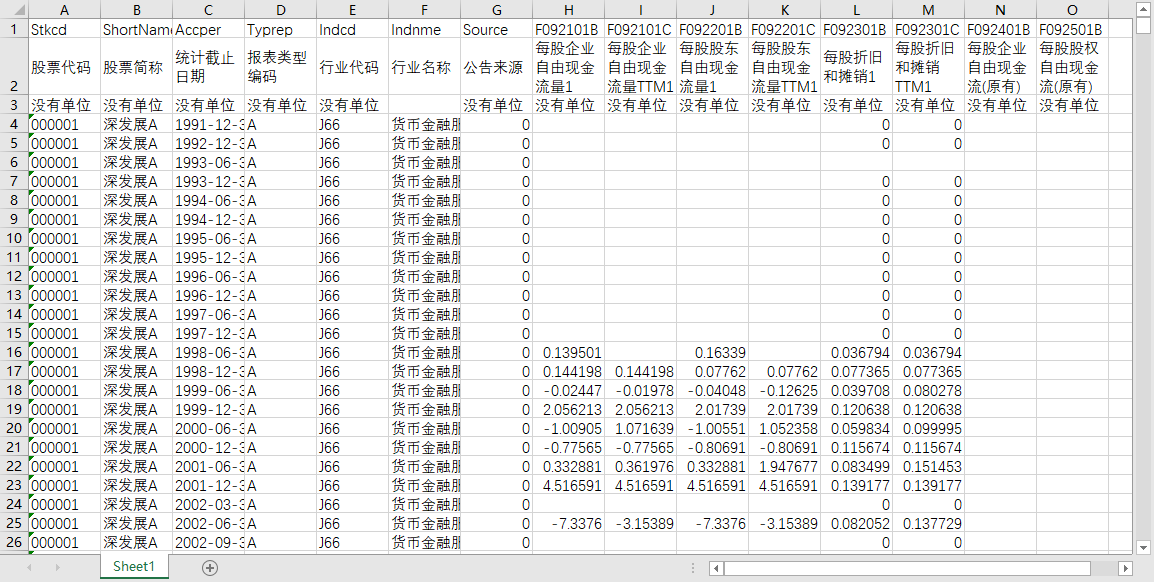Image resolution: width=1154 pixels, height=582 pixels.
Task: Select row 16 header
Action: point(14,352)
